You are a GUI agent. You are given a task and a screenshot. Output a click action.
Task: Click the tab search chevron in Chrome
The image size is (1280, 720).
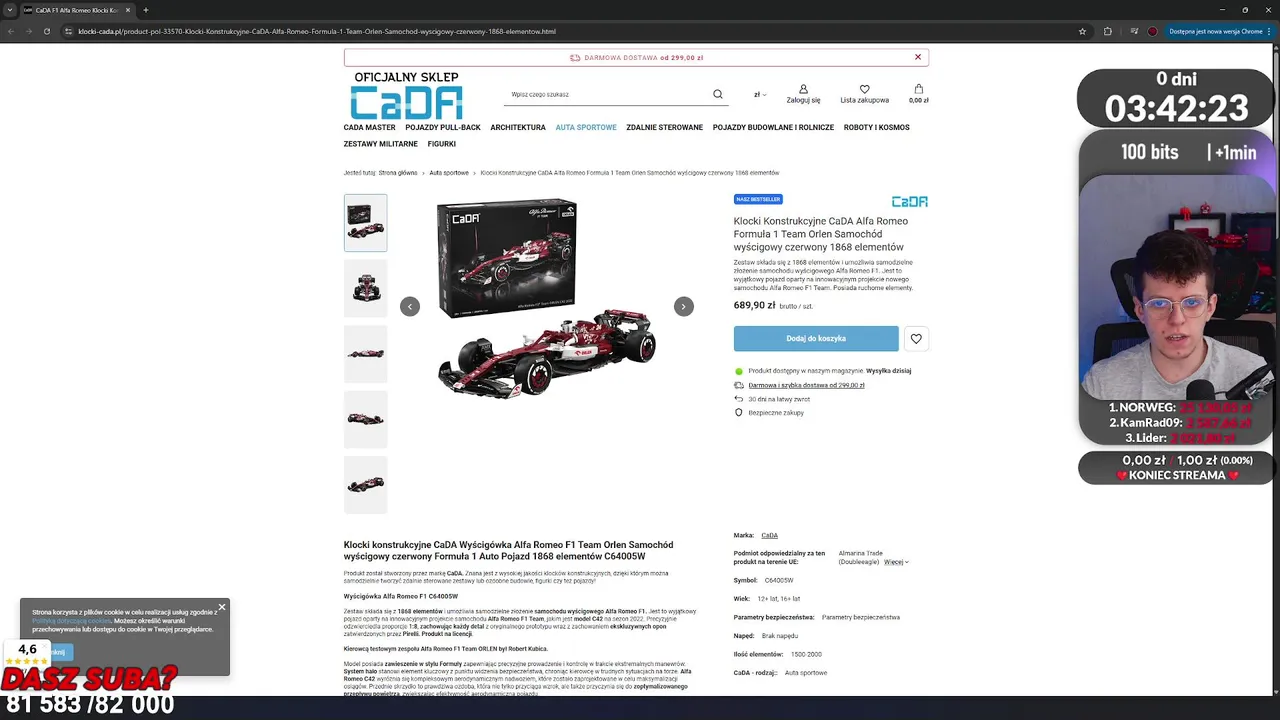10,10
